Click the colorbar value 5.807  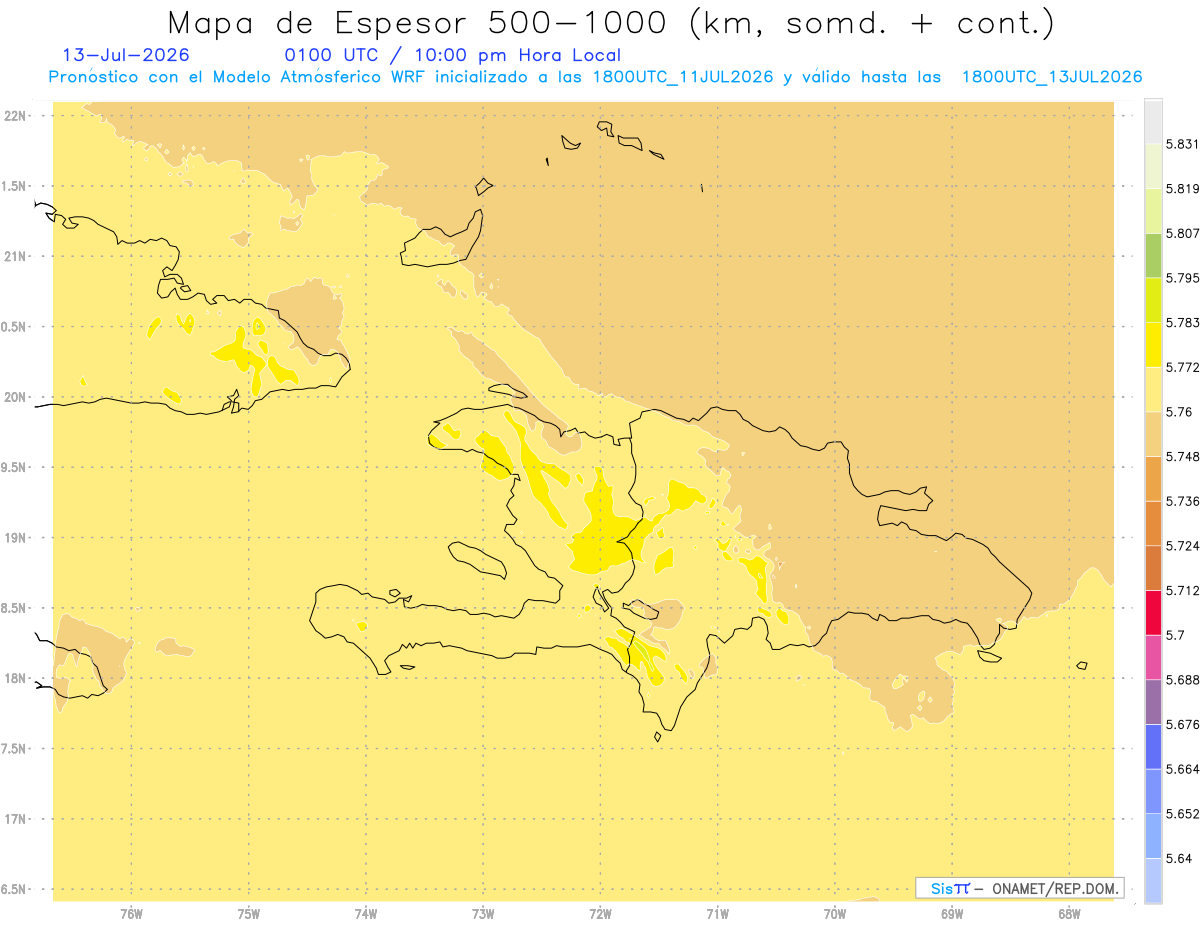[1183, 233]
